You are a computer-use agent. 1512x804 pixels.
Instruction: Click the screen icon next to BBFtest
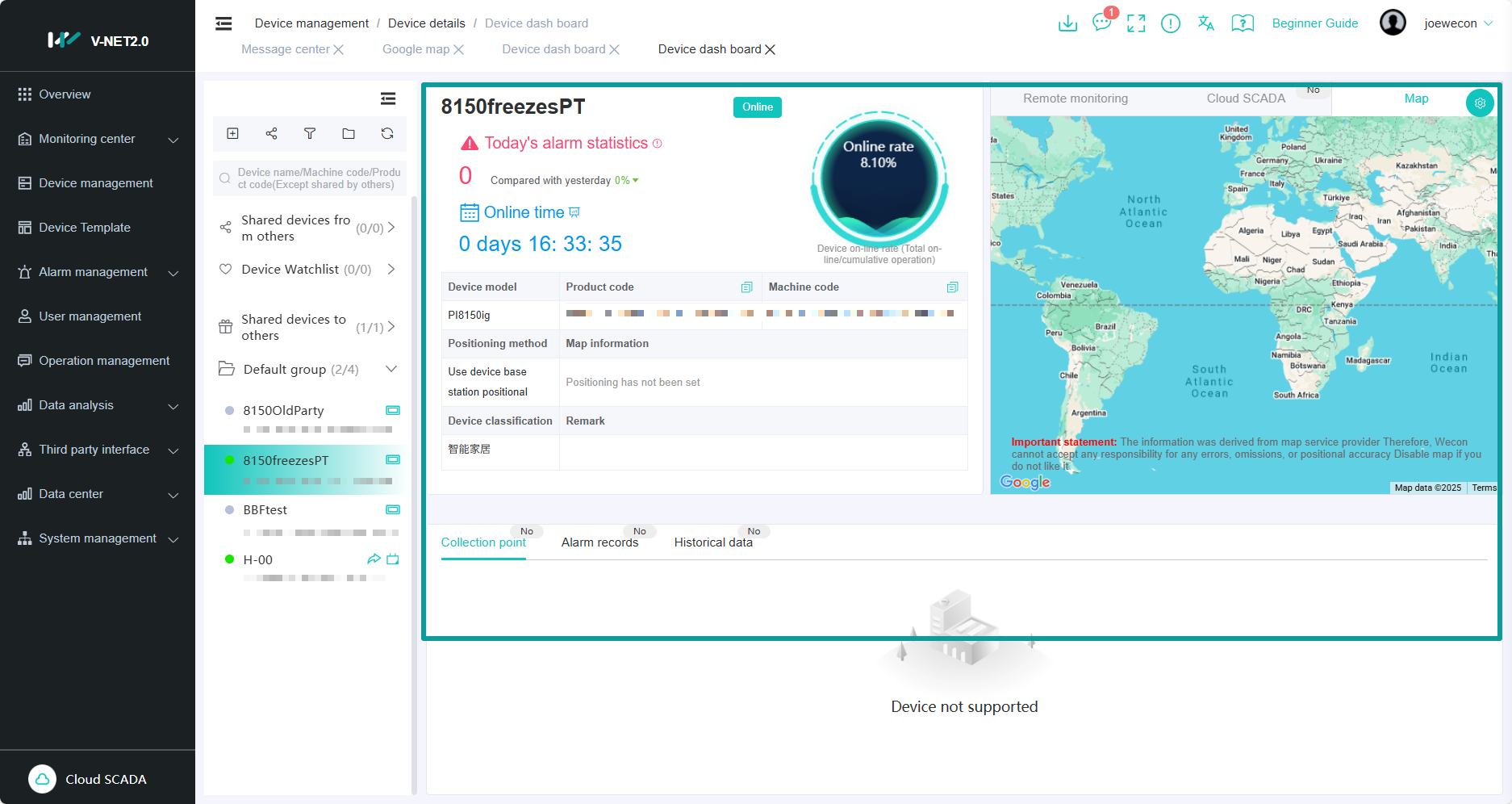point(393,509)
